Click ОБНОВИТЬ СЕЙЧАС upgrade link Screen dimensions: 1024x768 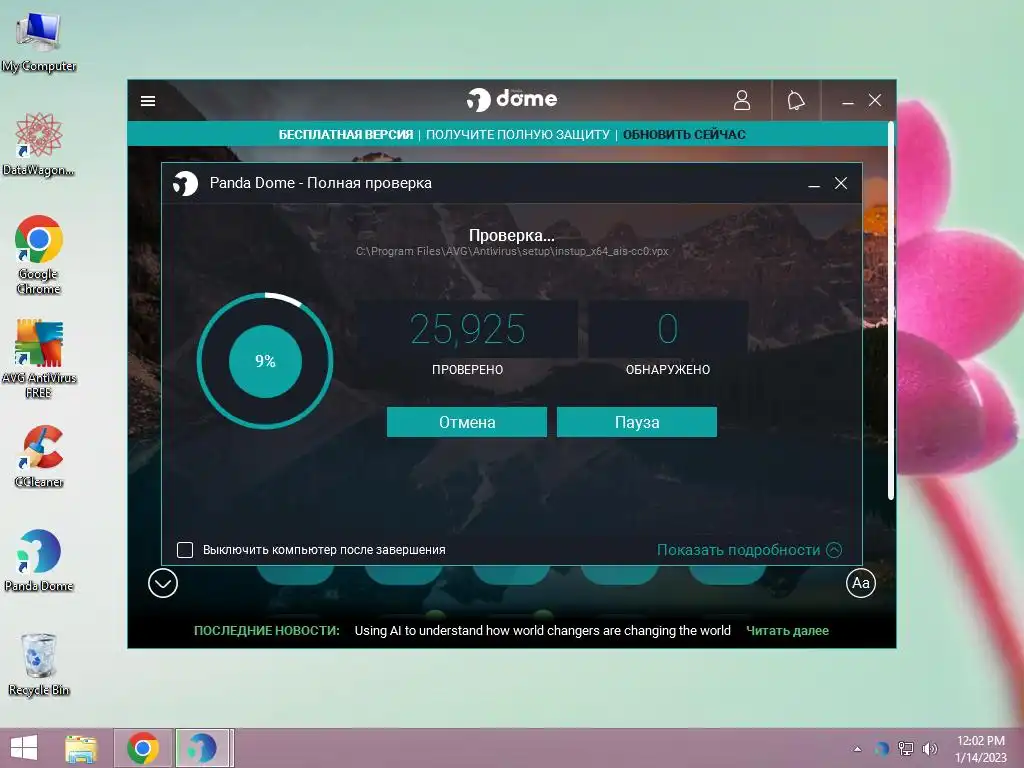(684, 135)
